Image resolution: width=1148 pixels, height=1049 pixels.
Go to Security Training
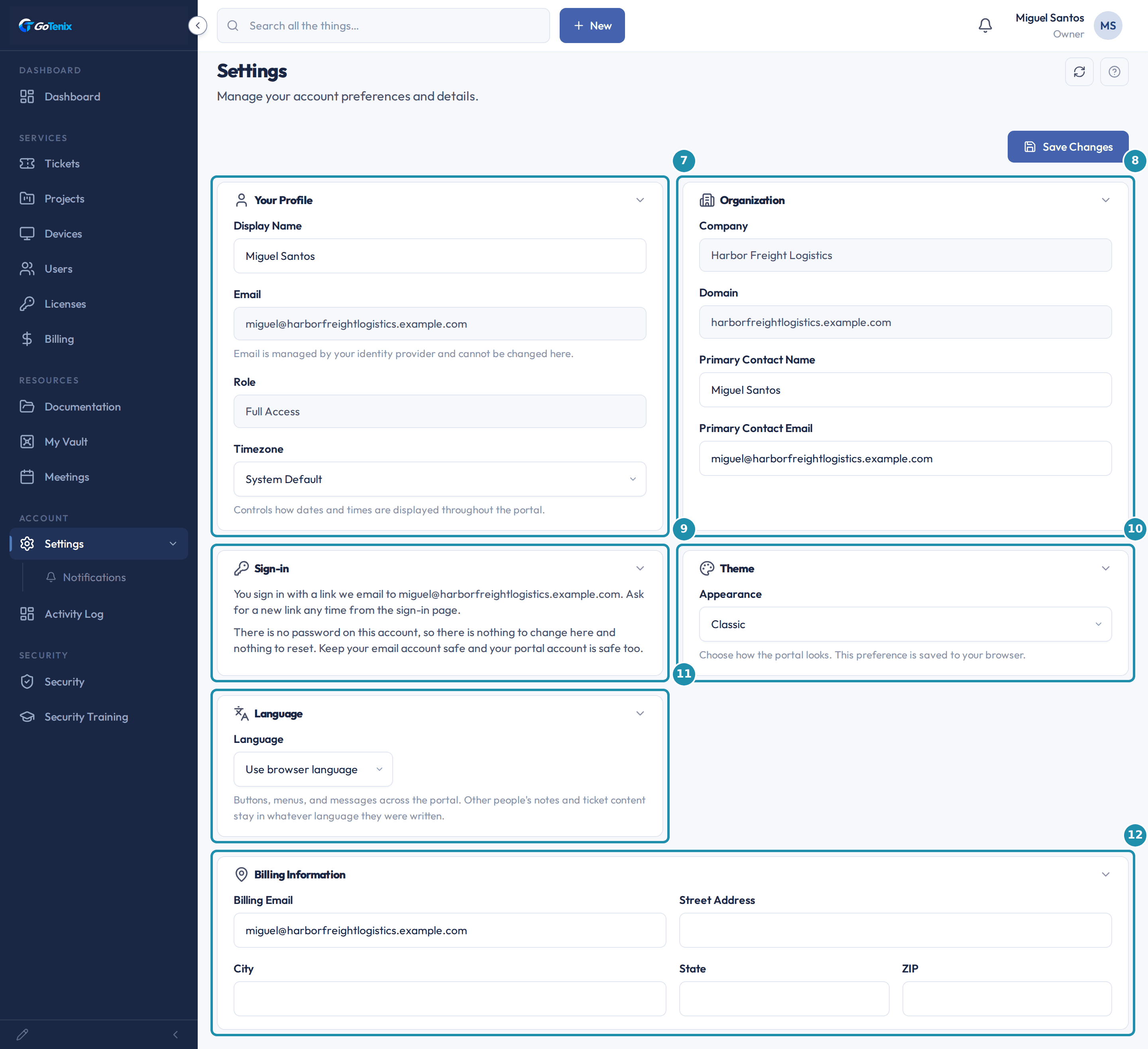point(98,717)
